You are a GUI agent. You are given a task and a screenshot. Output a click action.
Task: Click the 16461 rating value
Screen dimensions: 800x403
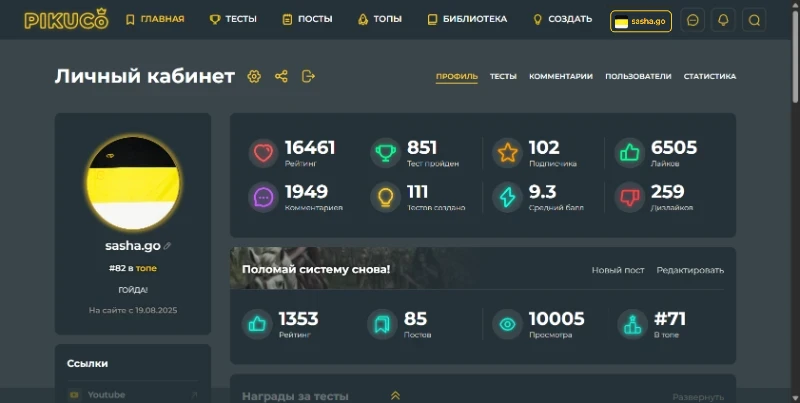click(x=310, y=148)
